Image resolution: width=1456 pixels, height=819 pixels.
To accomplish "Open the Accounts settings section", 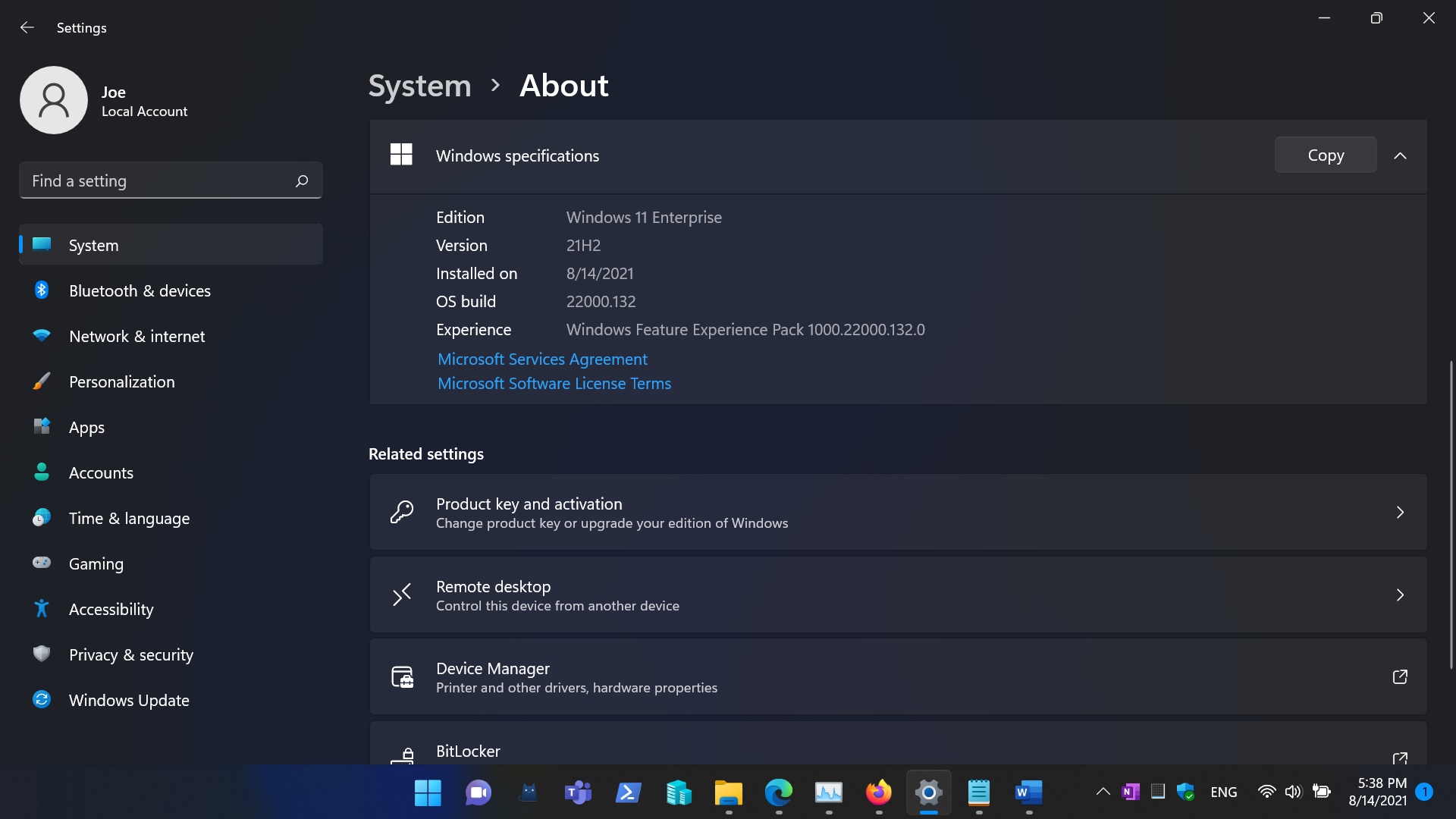I will click(x=101, y=472).
